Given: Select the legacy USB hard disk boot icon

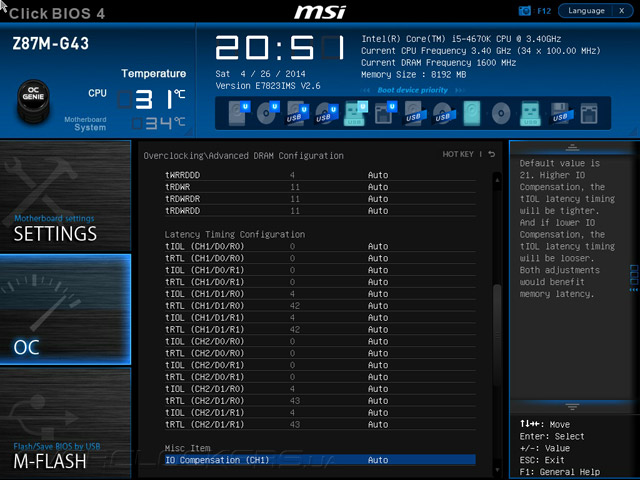Looking at the screenshot, I should coord(415,113).
